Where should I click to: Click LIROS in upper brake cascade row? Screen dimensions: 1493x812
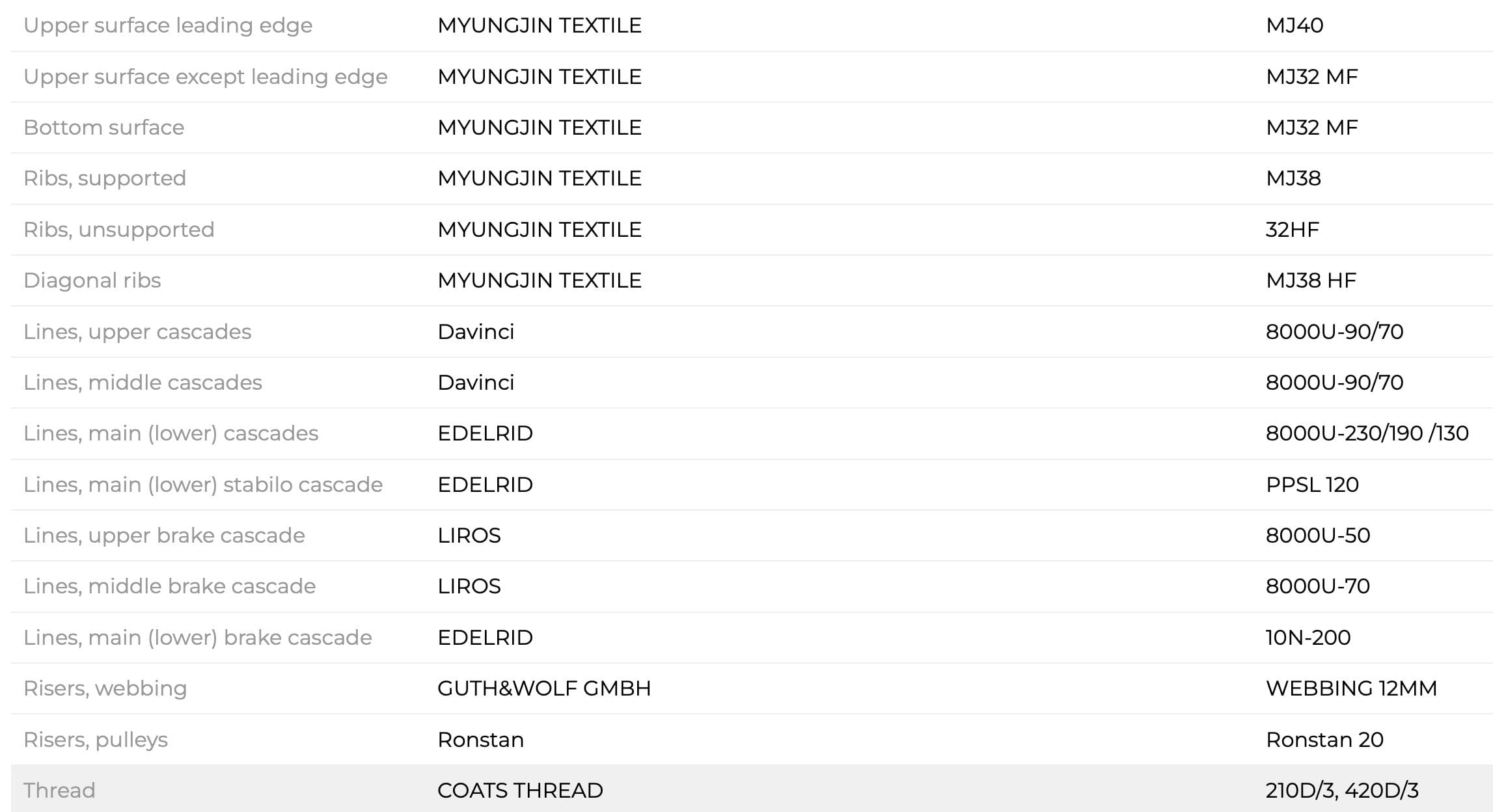[x=469, y=535]
